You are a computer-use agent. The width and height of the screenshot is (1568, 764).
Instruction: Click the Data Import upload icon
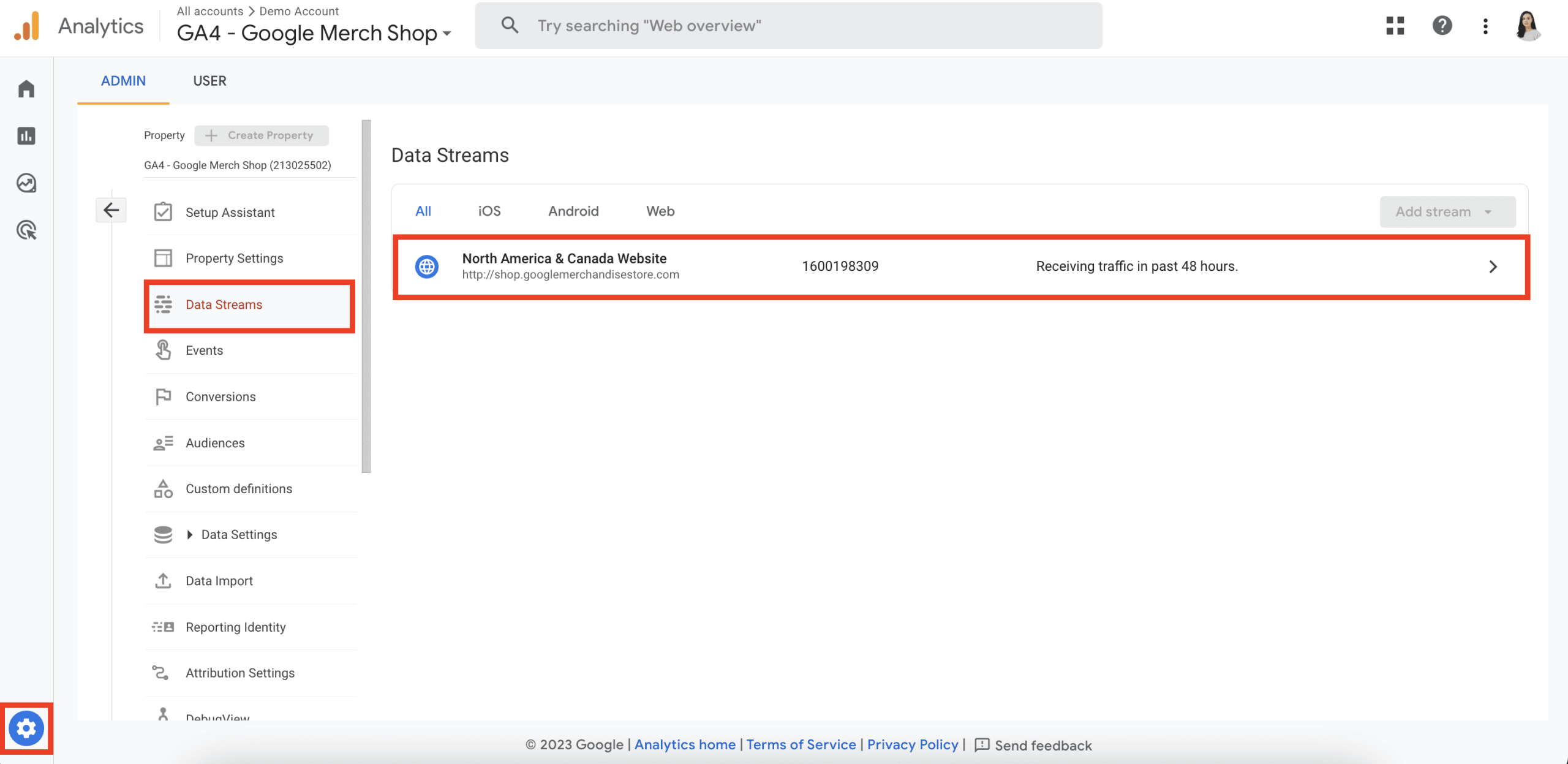point(163,581)
